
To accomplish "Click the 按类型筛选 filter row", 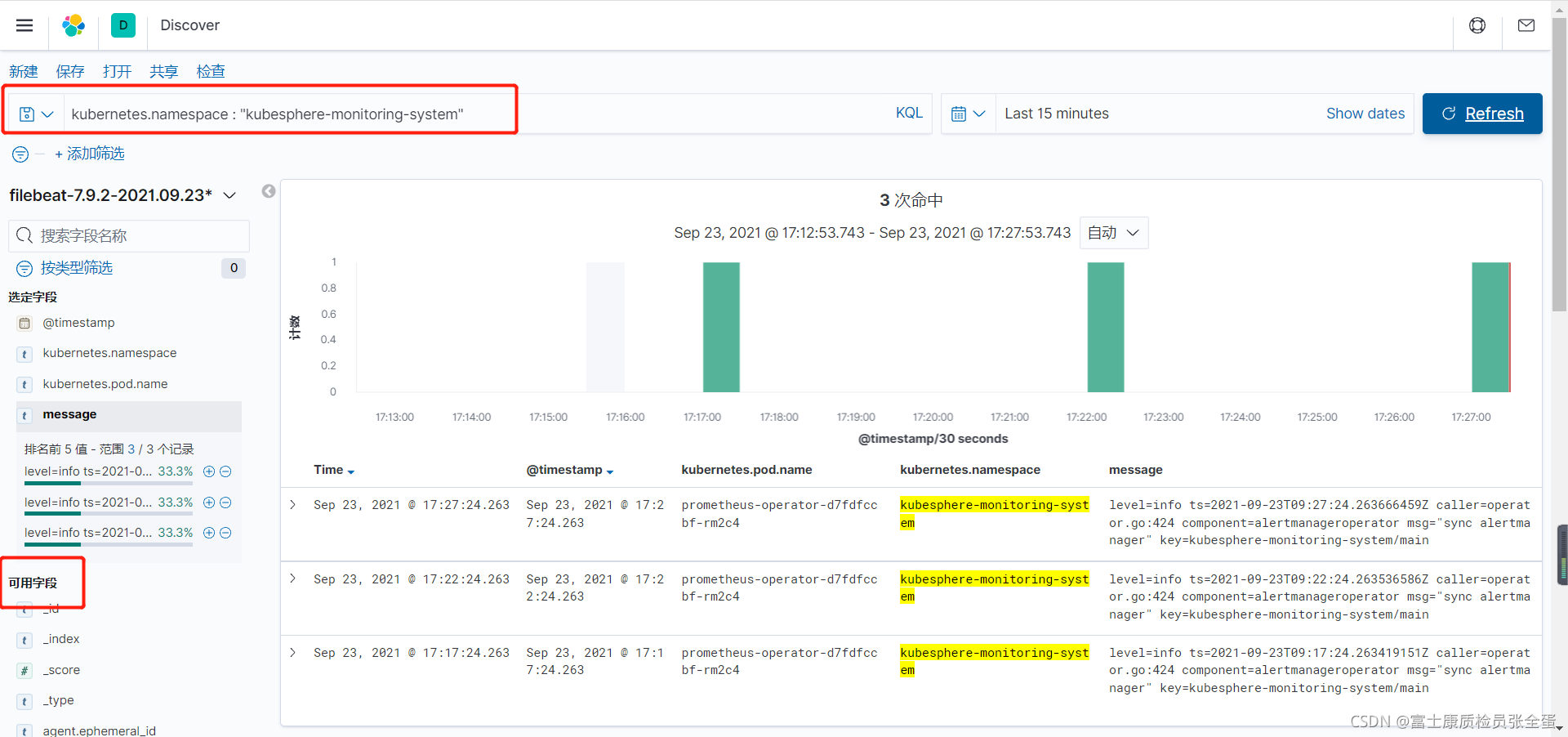I will click(x=77, y=268).
